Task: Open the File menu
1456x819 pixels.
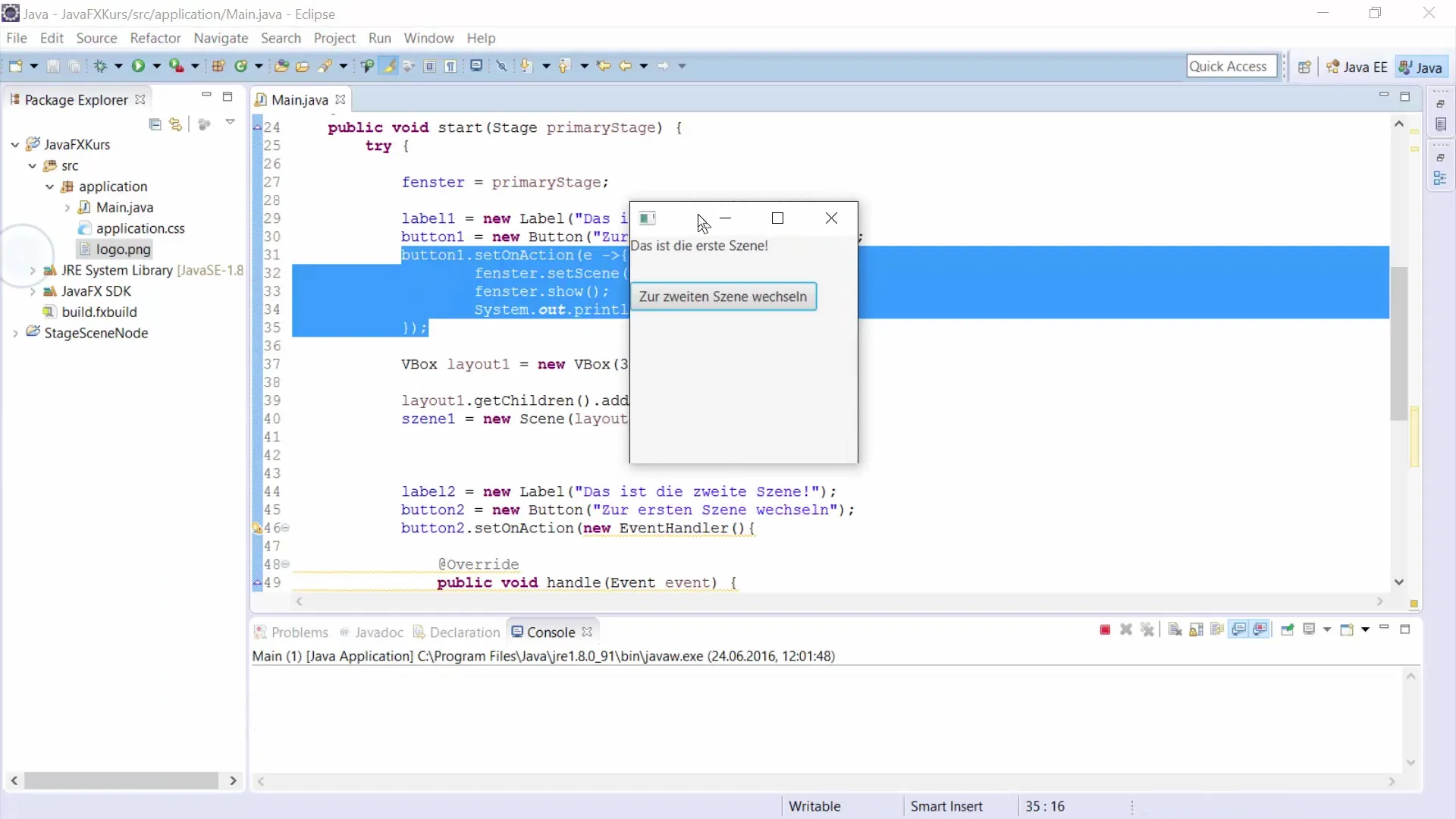Action: (x=17, y=38)
